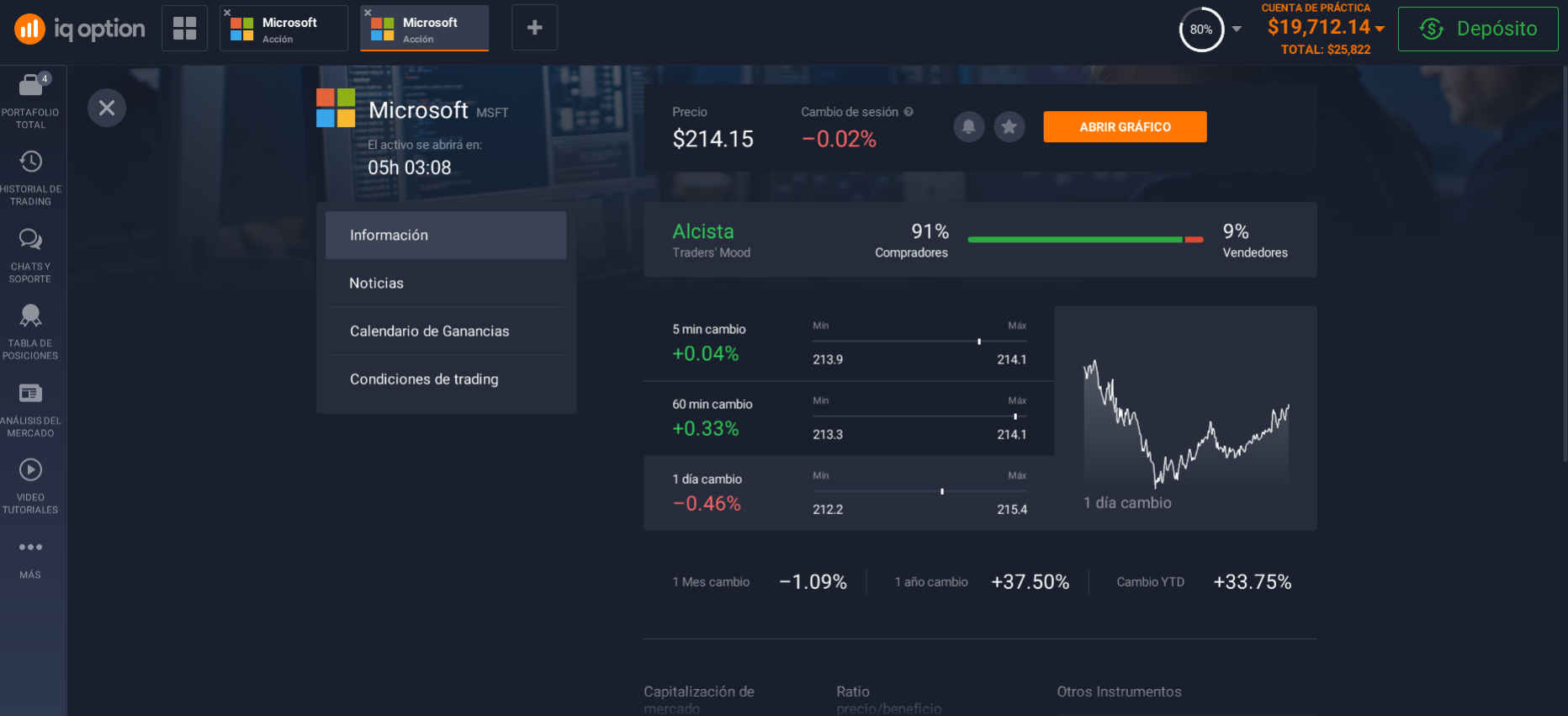Click the MSFT ticker symbol
The width and height of the screenshot is (1568, 716).
pos(492,113)
